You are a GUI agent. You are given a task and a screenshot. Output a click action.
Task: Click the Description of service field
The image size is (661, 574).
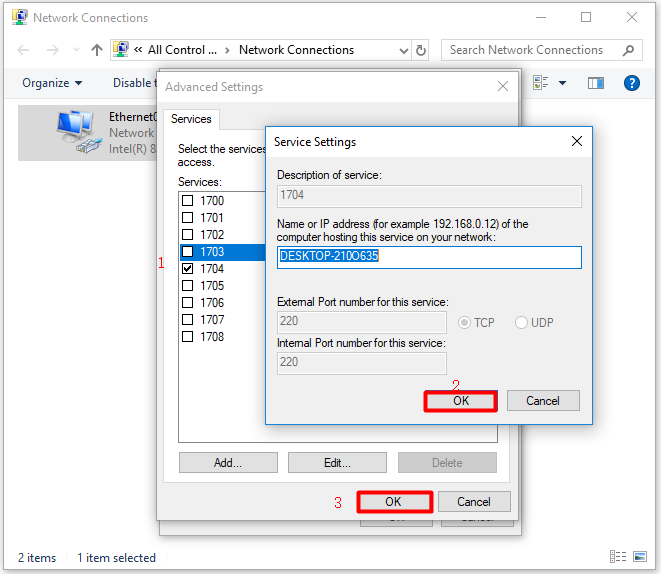(429, 196)
